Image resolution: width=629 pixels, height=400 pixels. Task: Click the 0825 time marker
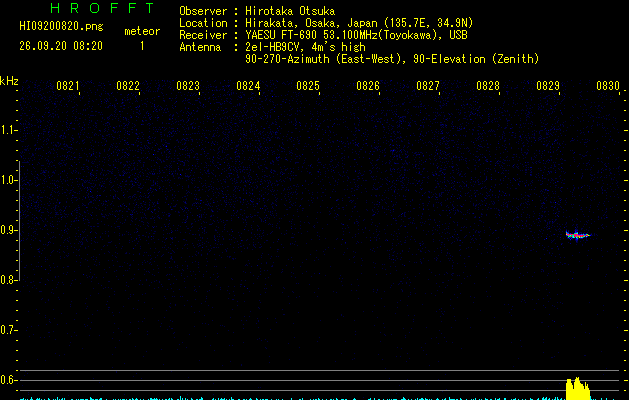(x=308, y=86)
